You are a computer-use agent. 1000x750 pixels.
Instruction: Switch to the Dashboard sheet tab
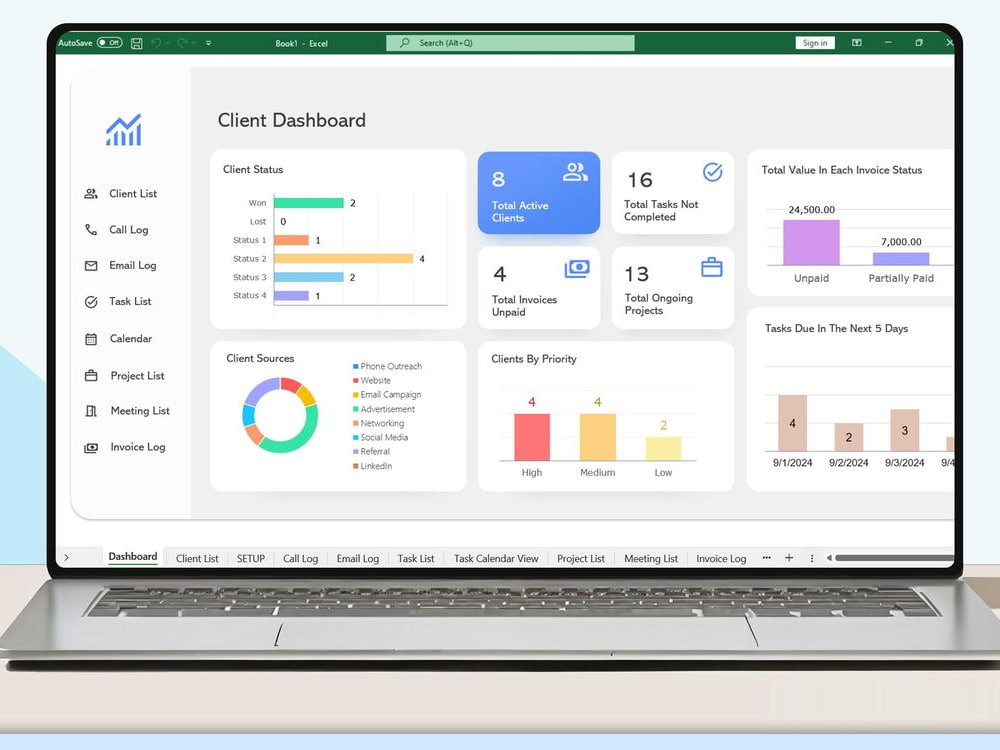[133, 557]
